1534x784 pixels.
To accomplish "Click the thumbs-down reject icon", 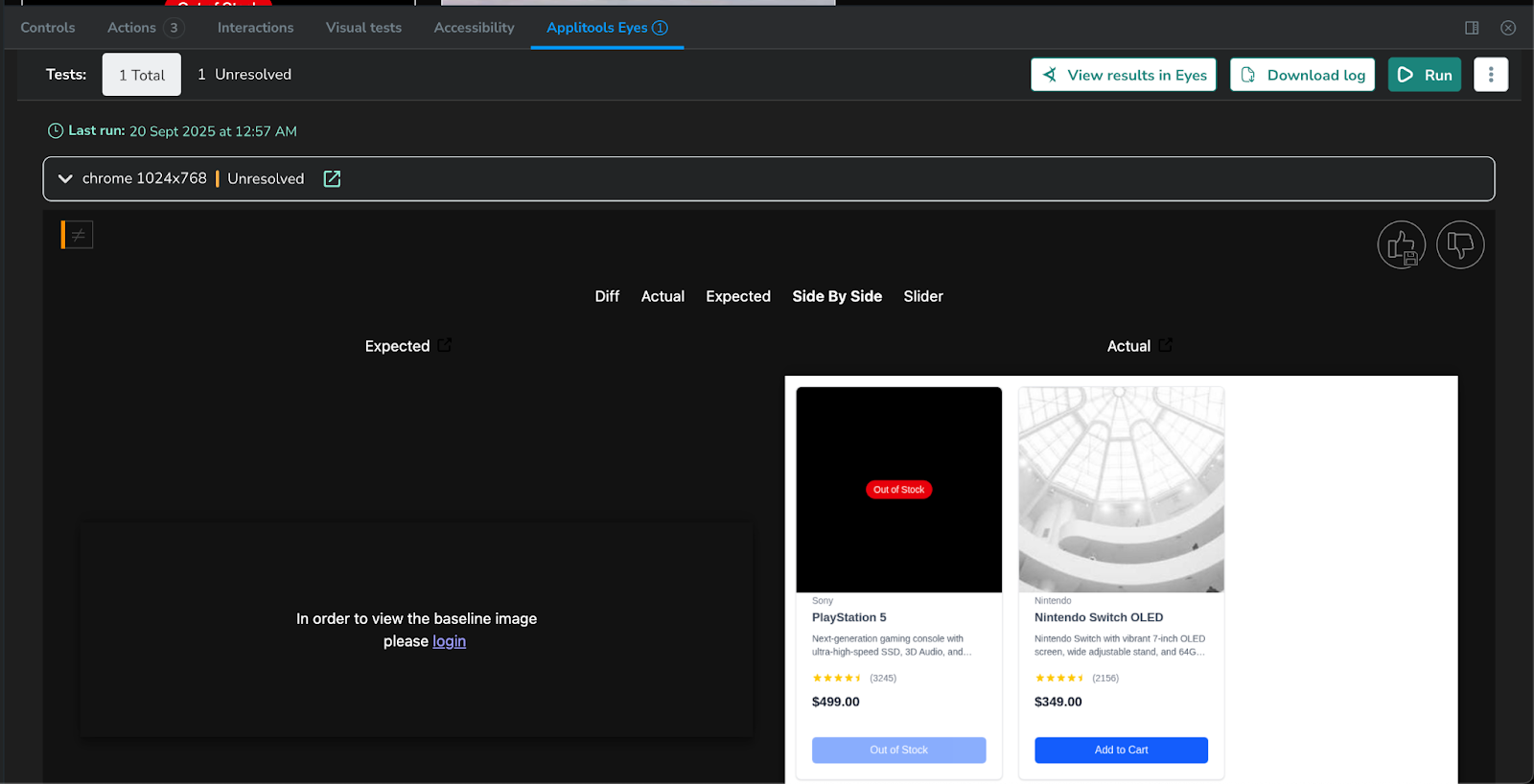I will click(x=1460, y=245).
